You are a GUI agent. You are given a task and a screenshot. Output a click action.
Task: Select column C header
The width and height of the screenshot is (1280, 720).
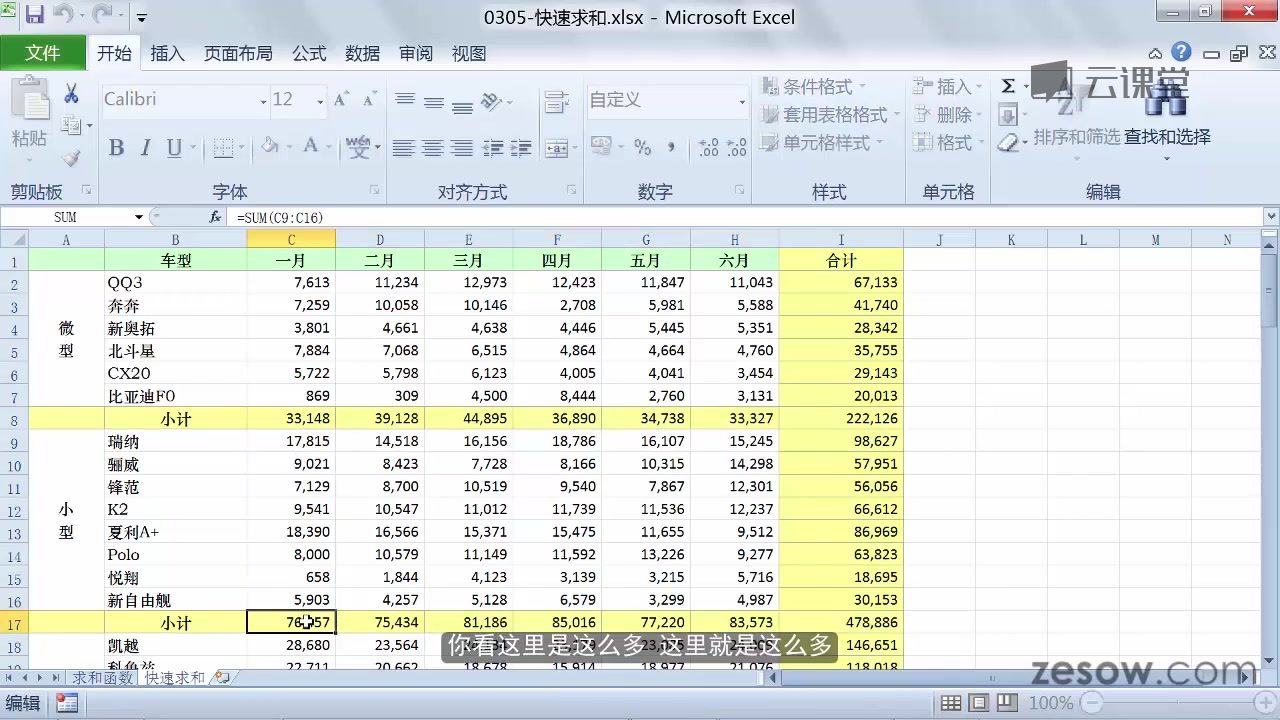pyautogui.click(x=291, y=240)
